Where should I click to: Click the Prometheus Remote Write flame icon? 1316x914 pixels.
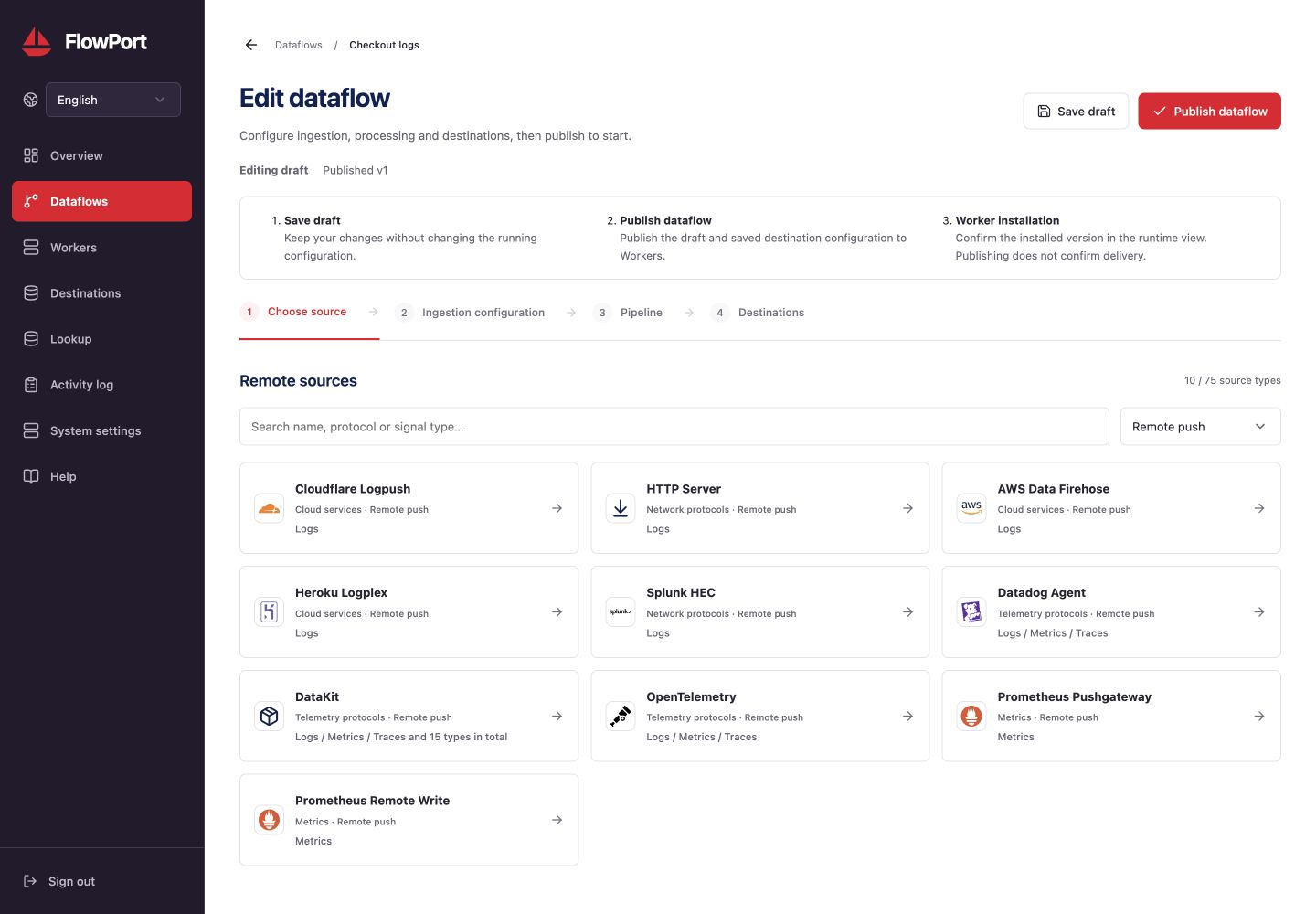pyautogui.click(x=270, y=820)
